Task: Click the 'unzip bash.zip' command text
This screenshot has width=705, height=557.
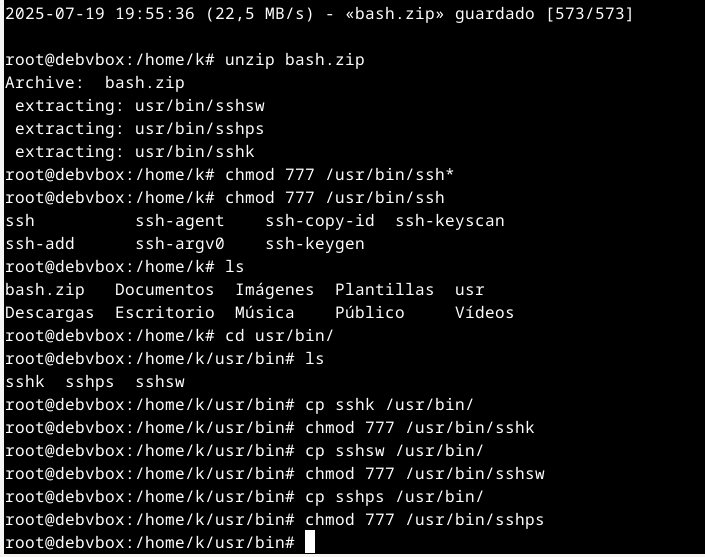Action: pos(294,60)
